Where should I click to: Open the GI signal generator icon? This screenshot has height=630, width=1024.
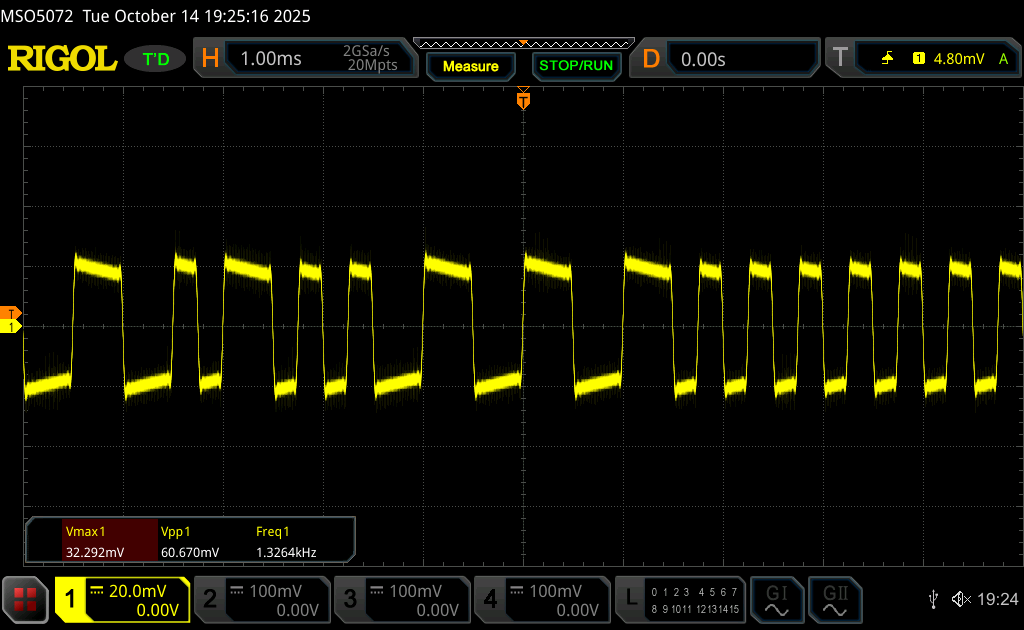[776, 598]
